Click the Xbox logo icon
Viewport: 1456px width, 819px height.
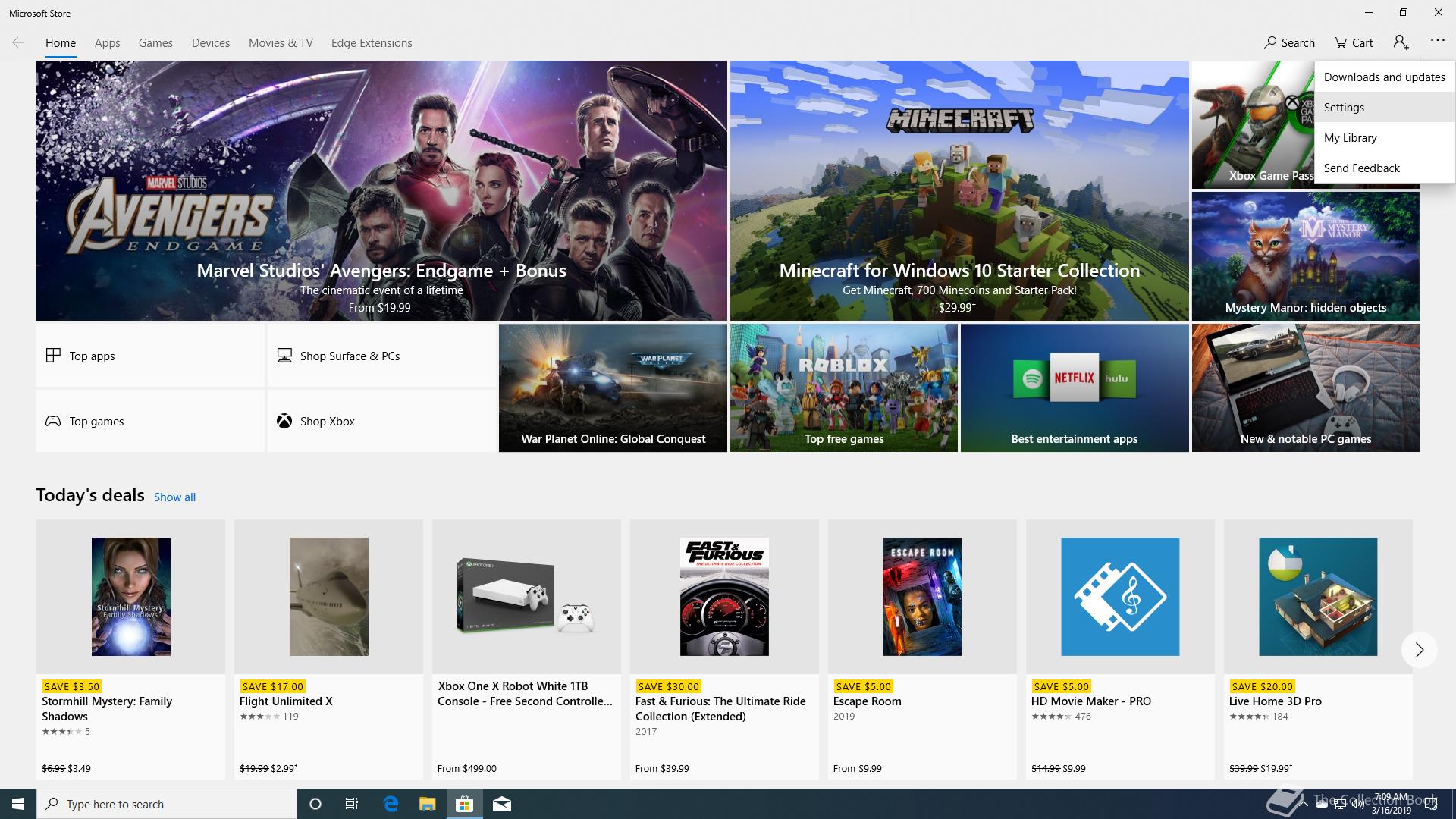coord(284,421)
